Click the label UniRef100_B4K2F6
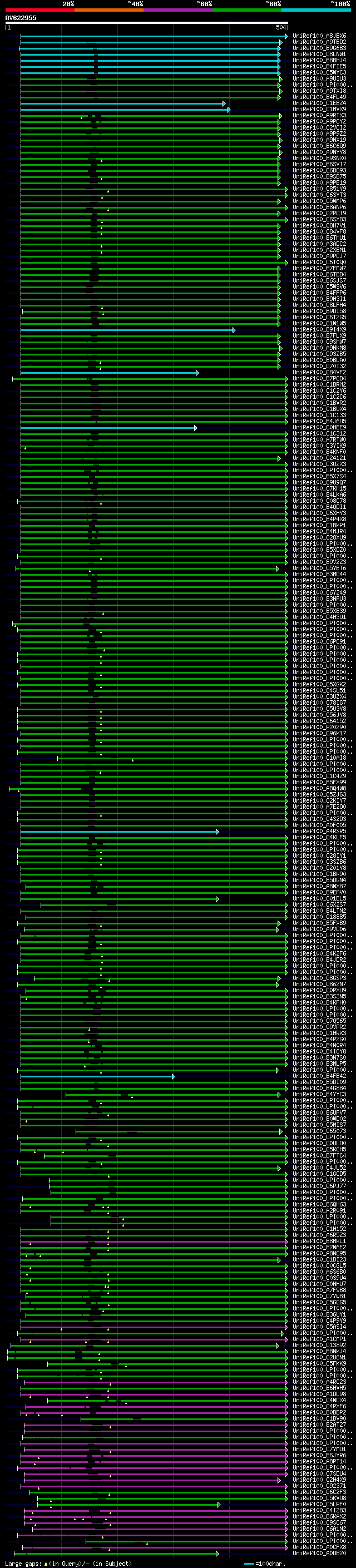 [319, 954]
